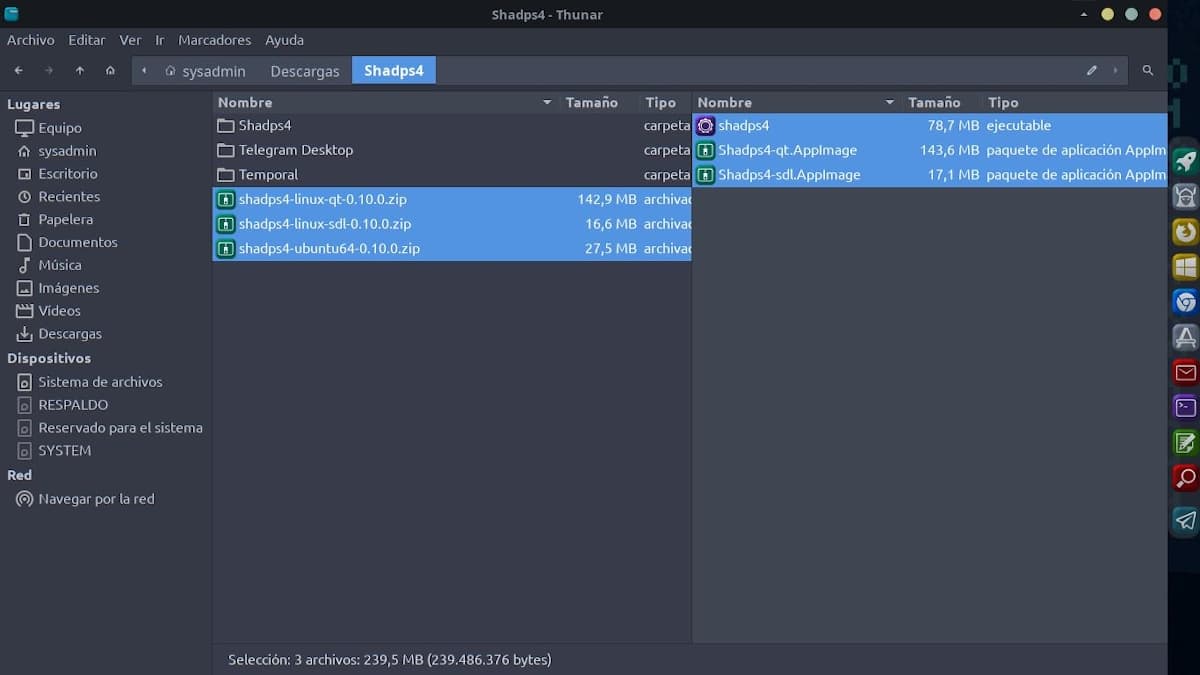This screenshot has height=675, width=1200.
Task: Toggle the Nombre sort arrow in right pane
Action: (x=890, y=103)
